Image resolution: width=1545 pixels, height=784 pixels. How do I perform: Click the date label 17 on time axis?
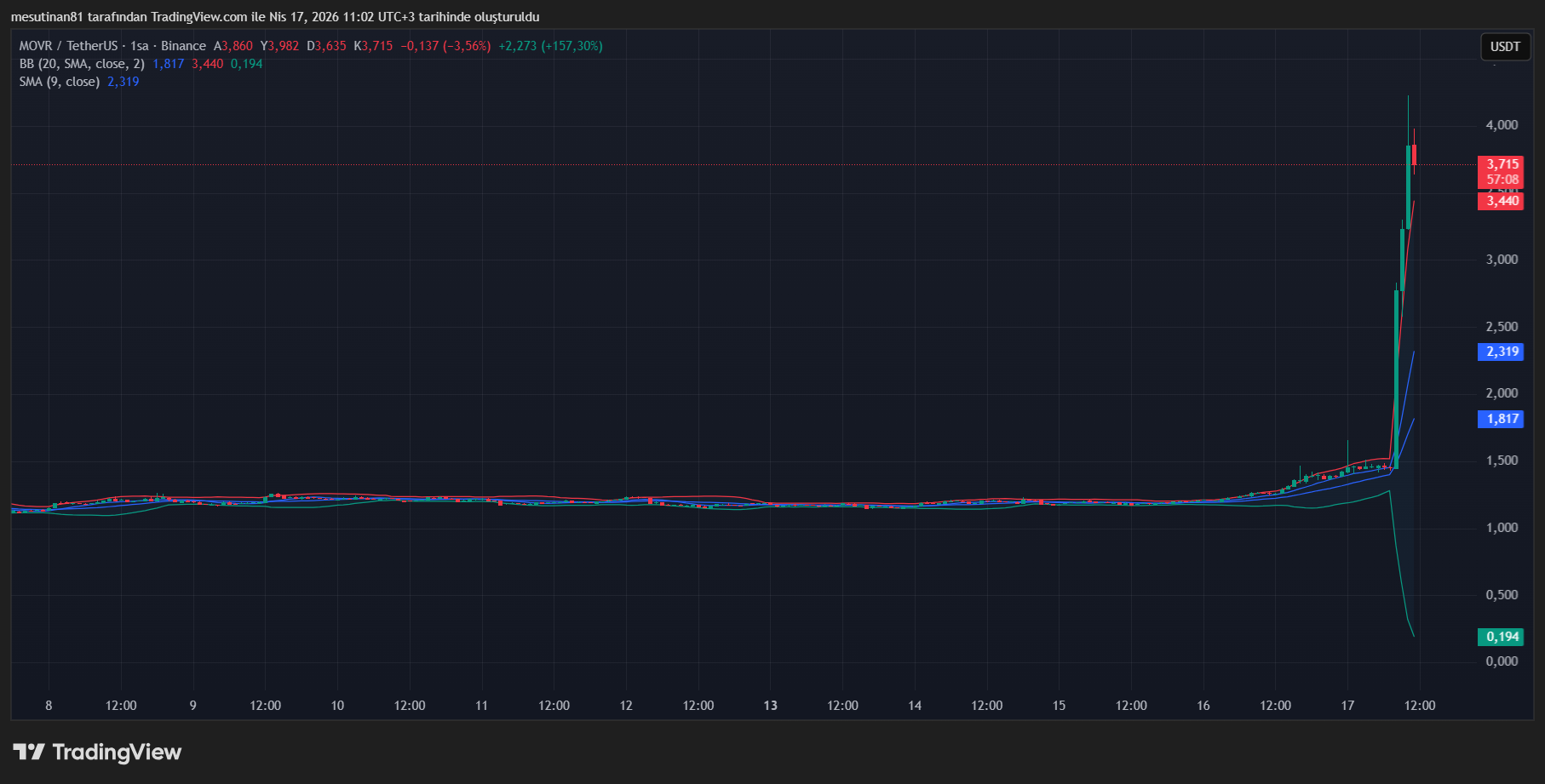(x=1347, y=706)
